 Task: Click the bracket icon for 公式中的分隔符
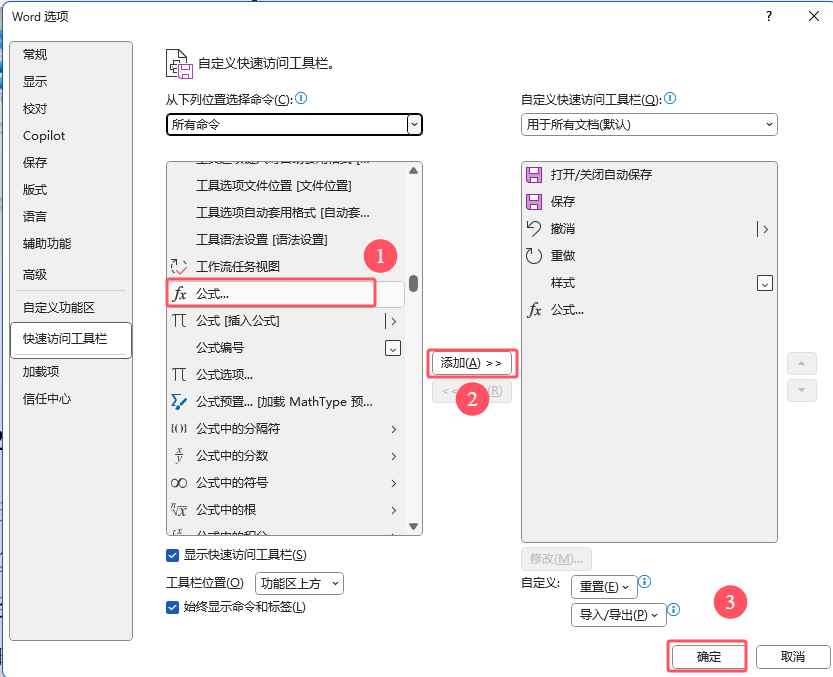(179, 428)
